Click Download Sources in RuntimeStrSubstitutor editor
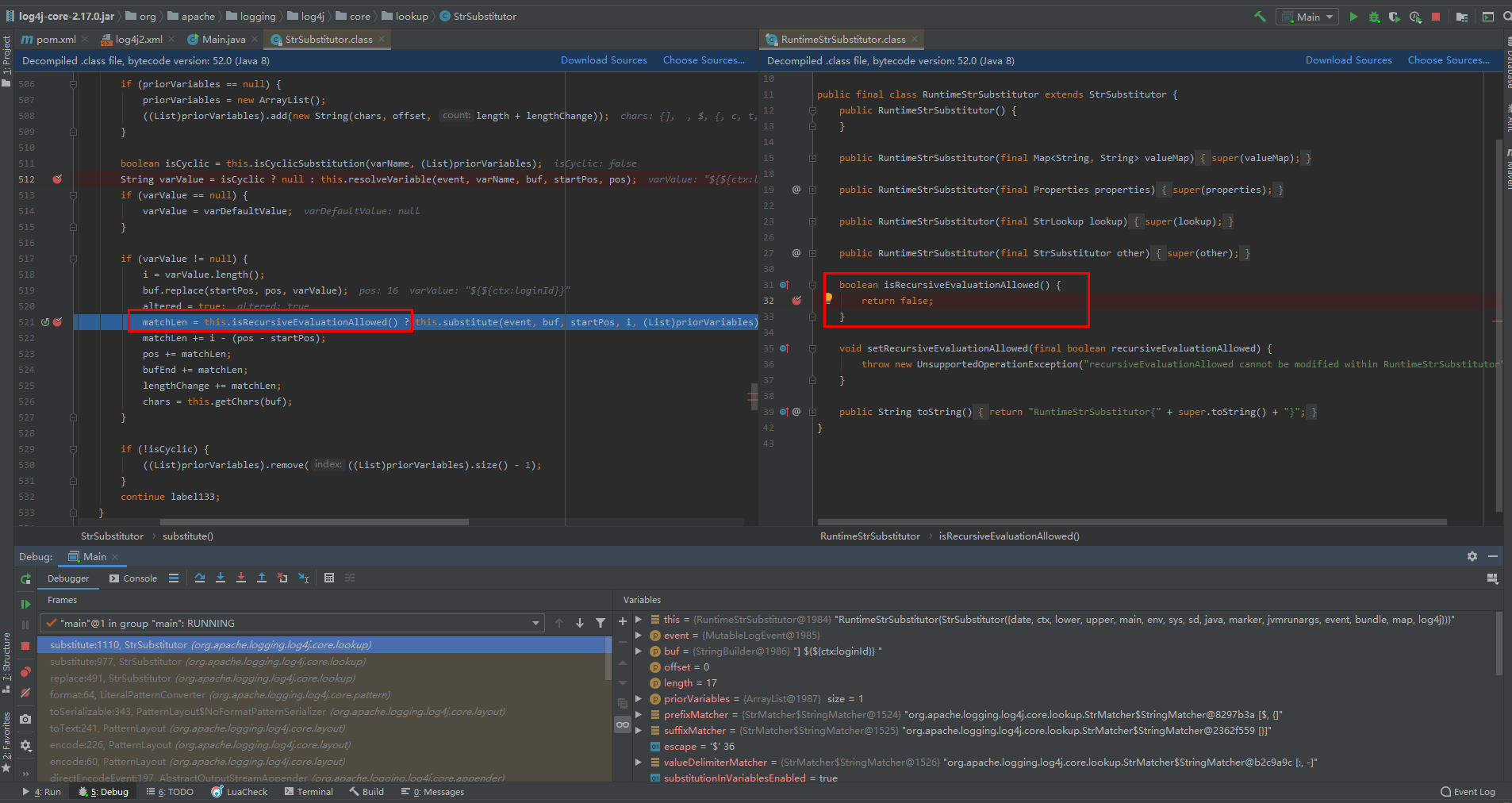This screenshot has height=803, width=1512. [1349, 60]
